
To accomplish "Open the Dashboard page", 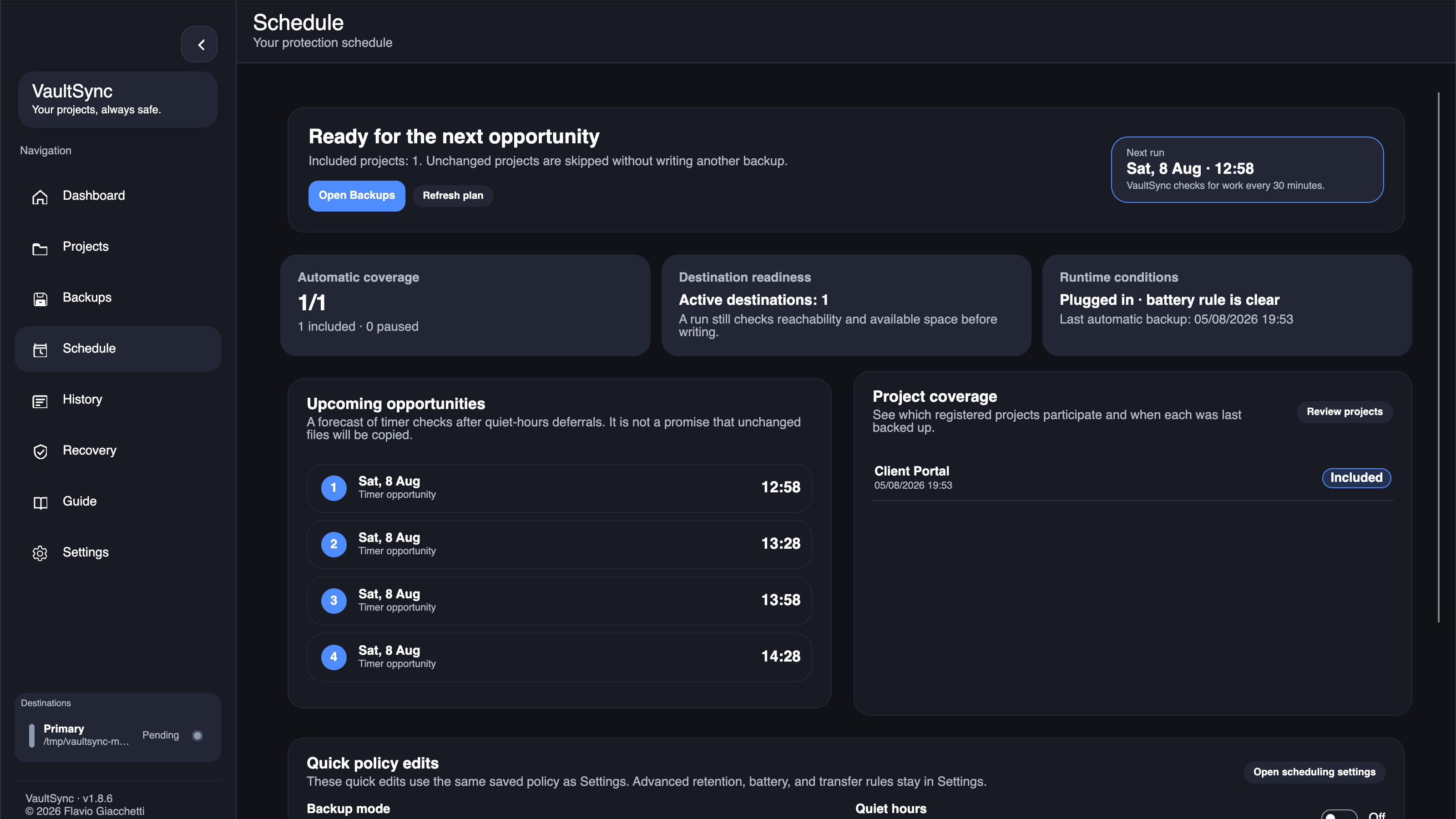I will [117, 196].
